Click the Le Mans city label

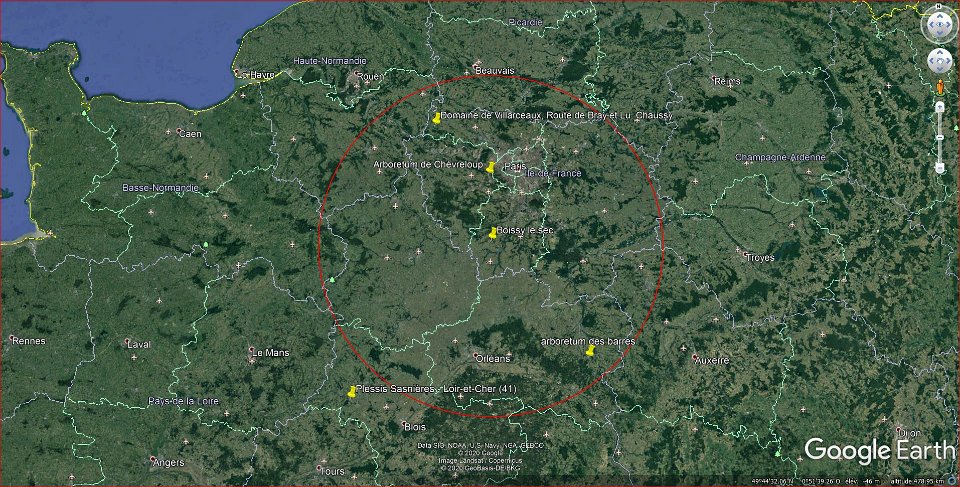269,353
